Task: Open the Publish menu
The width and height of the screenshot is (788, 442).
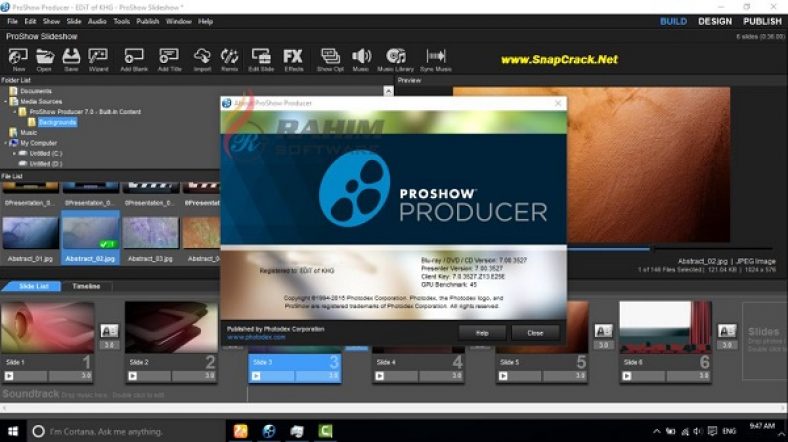Action: (x=147, y=21)
